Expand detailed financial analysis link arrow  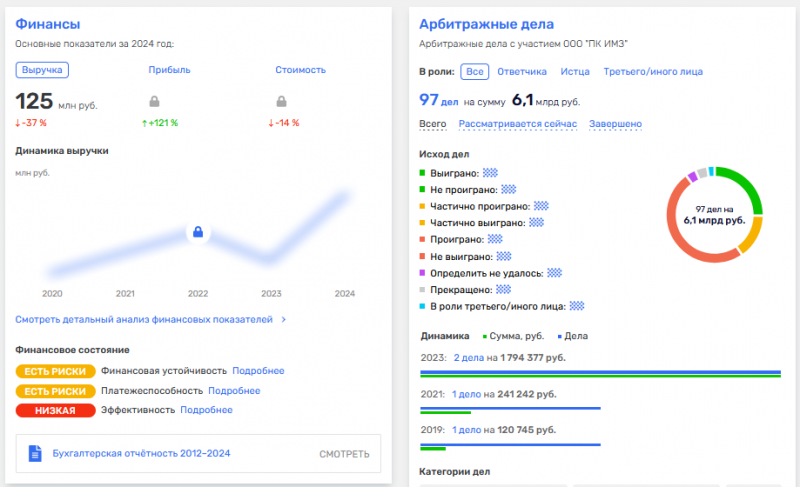click(283, 320)
